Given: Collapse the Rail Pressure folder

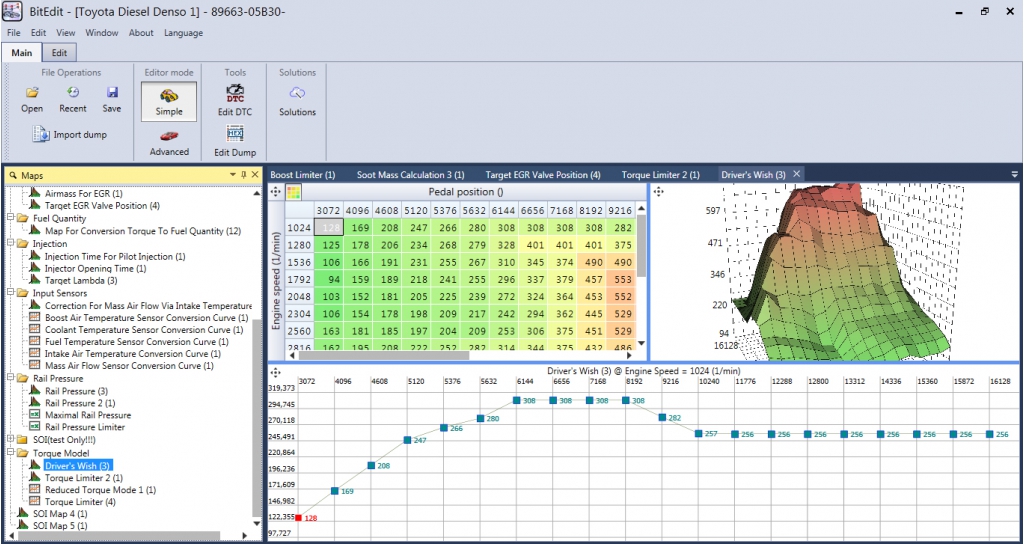Looking at the screenshot, I should 11,378.
